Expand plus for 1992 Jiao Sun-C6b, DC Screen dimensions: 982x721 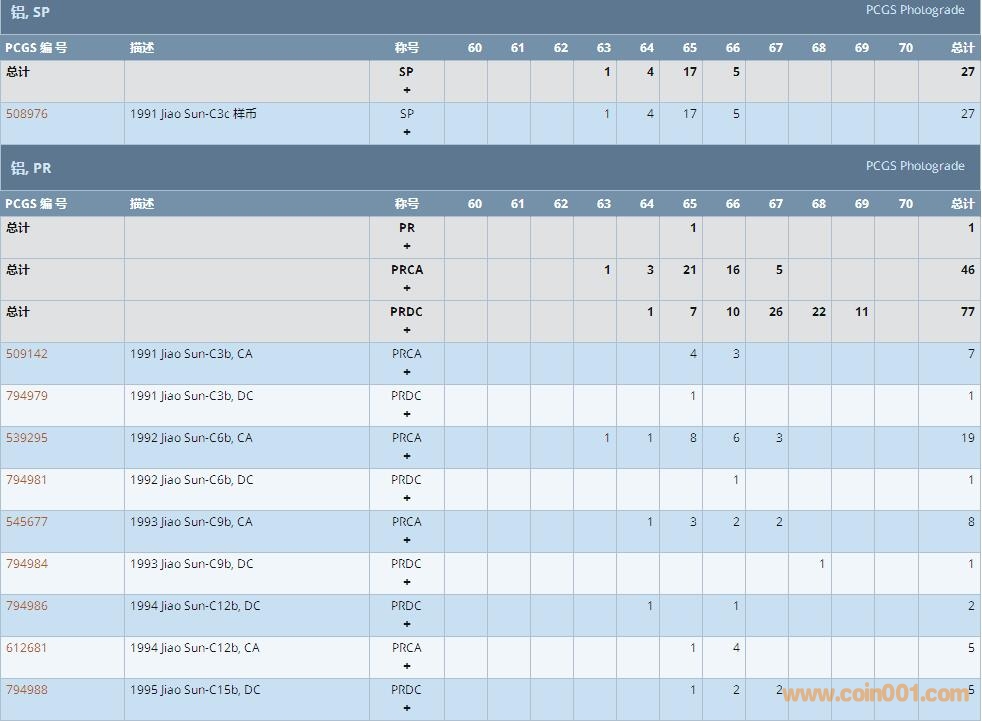[x=407, y=498]
